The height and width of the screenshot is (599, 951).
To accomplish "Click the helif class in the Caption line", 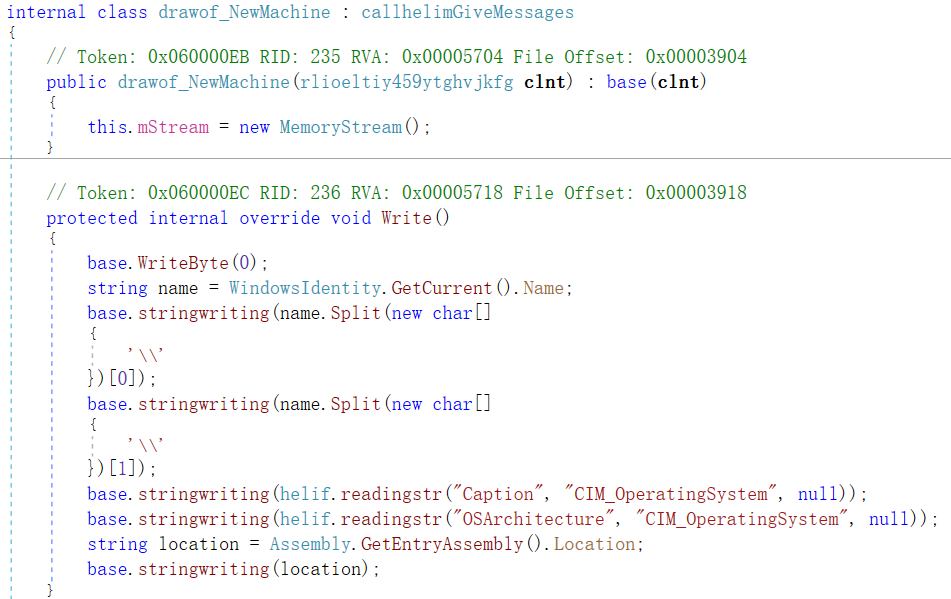I will pyautogui.click(x=304, y=494).
